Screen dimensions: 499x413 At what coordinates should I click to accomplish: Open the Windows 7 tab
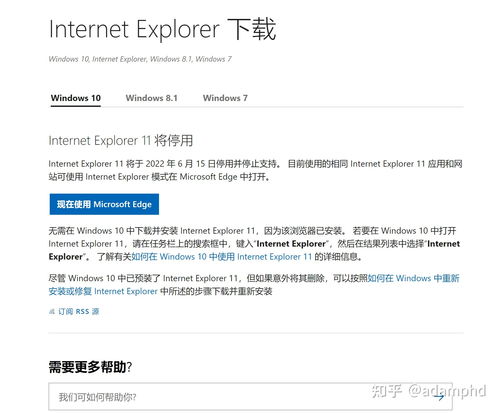tap(225, 98)
